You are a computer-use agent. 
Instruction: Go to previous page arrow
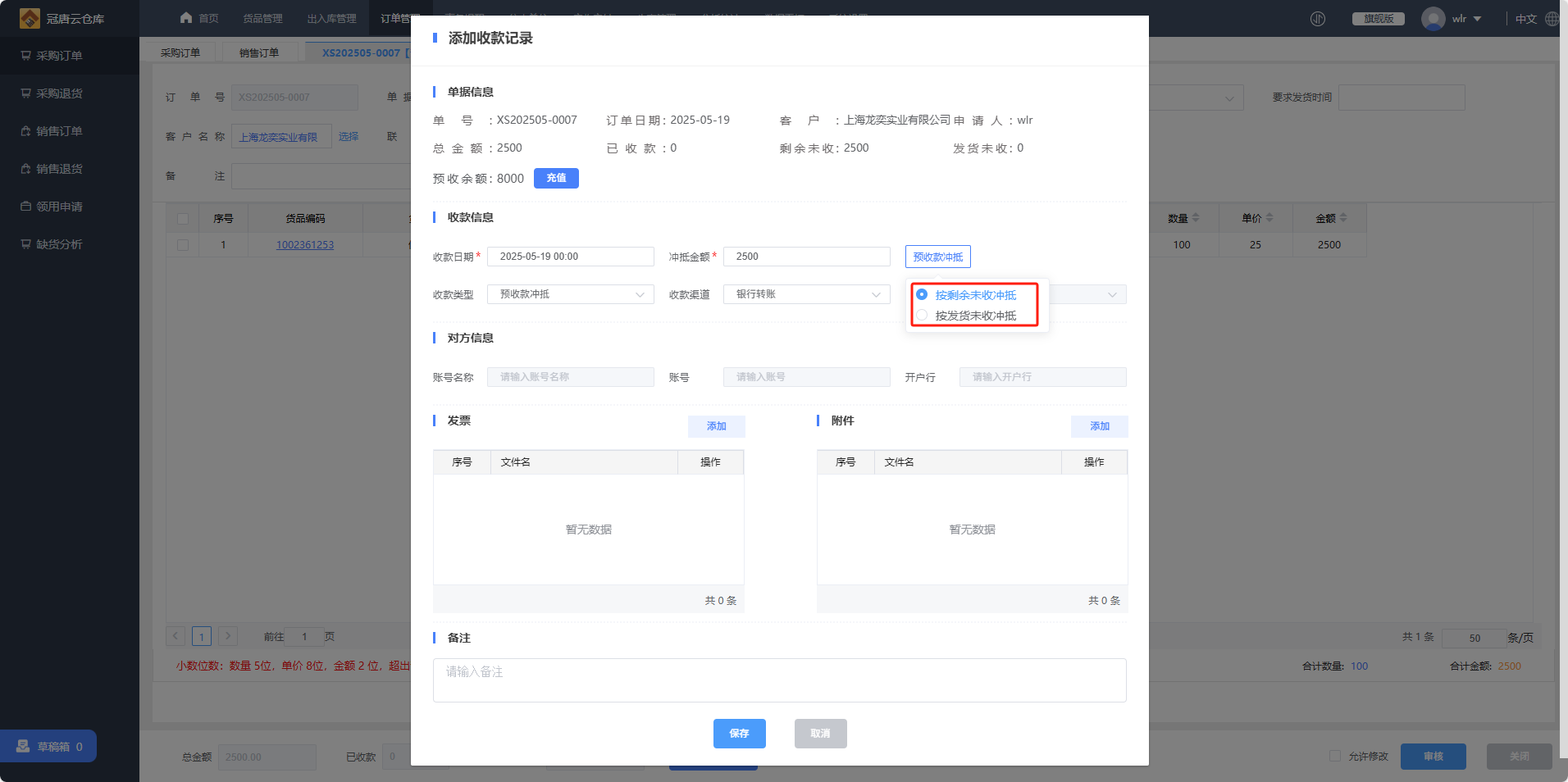point(175,636)
